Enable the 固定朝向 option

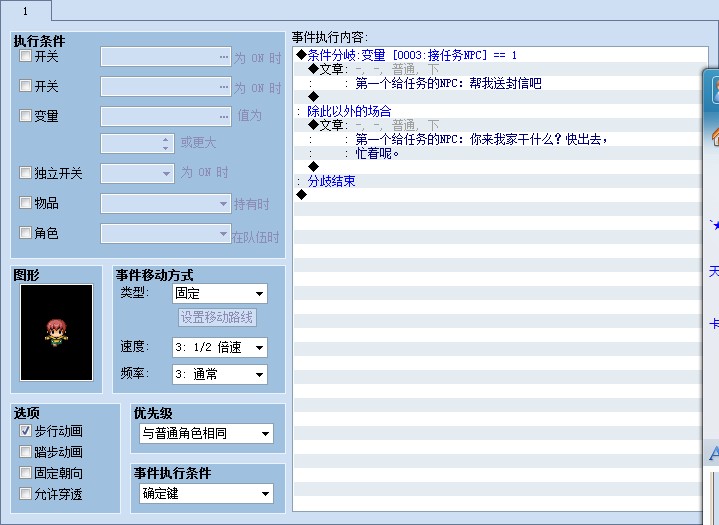[x=25, y=473]
